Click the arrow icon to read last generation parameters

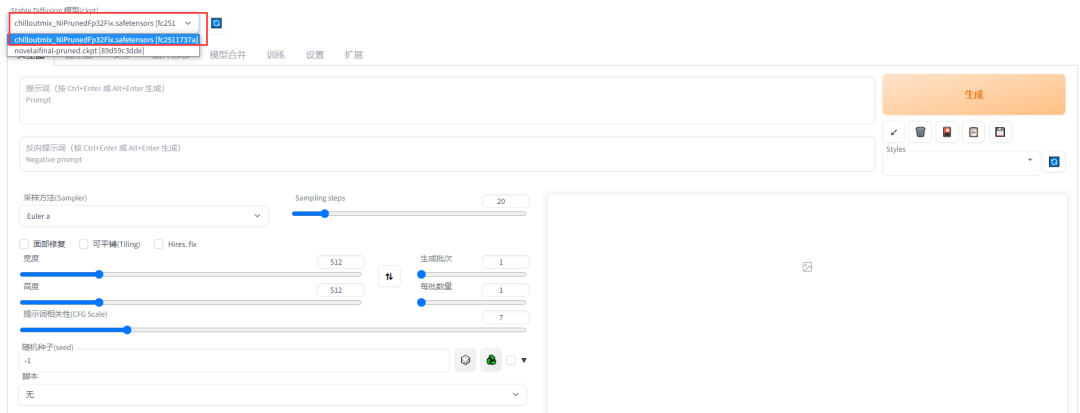[893, 132]
